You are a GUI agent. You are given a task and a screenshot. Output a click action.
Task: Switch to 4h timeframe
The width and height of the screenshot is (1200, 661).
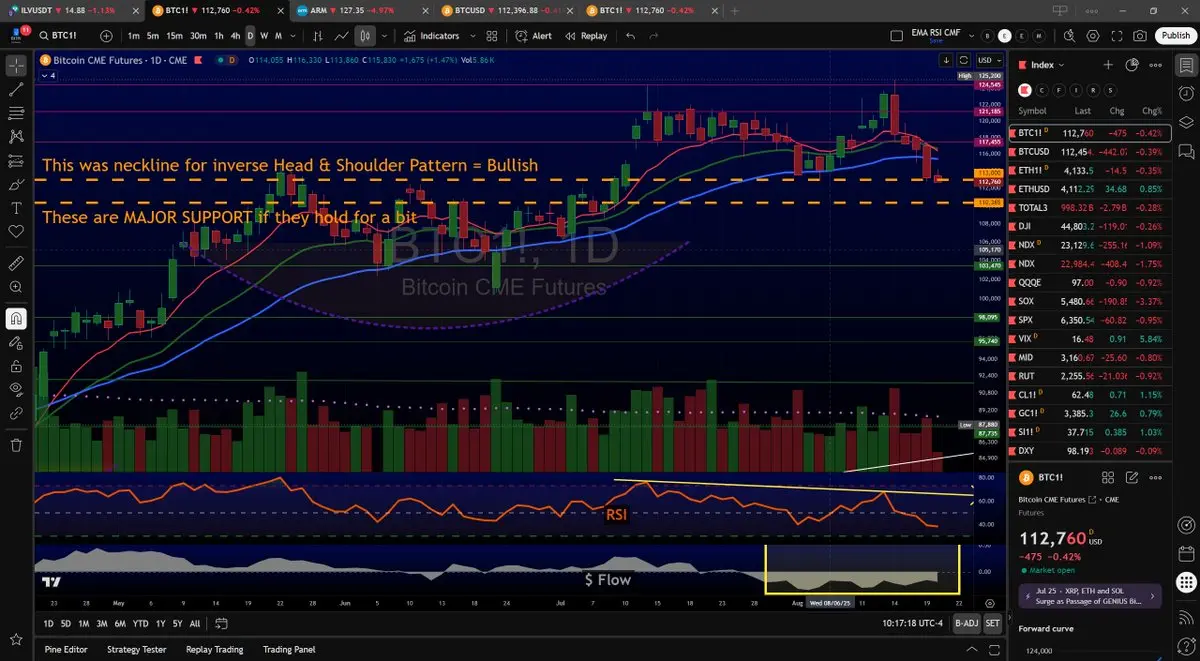click(x=235, y=36)
